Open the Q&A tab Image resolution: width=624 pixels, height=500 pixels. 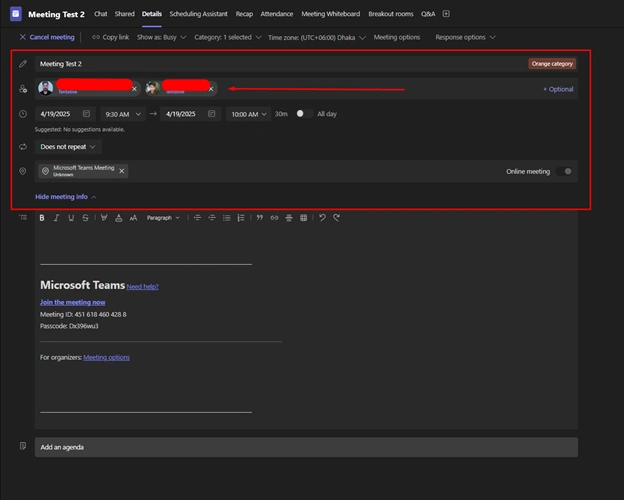pos(428,14)
